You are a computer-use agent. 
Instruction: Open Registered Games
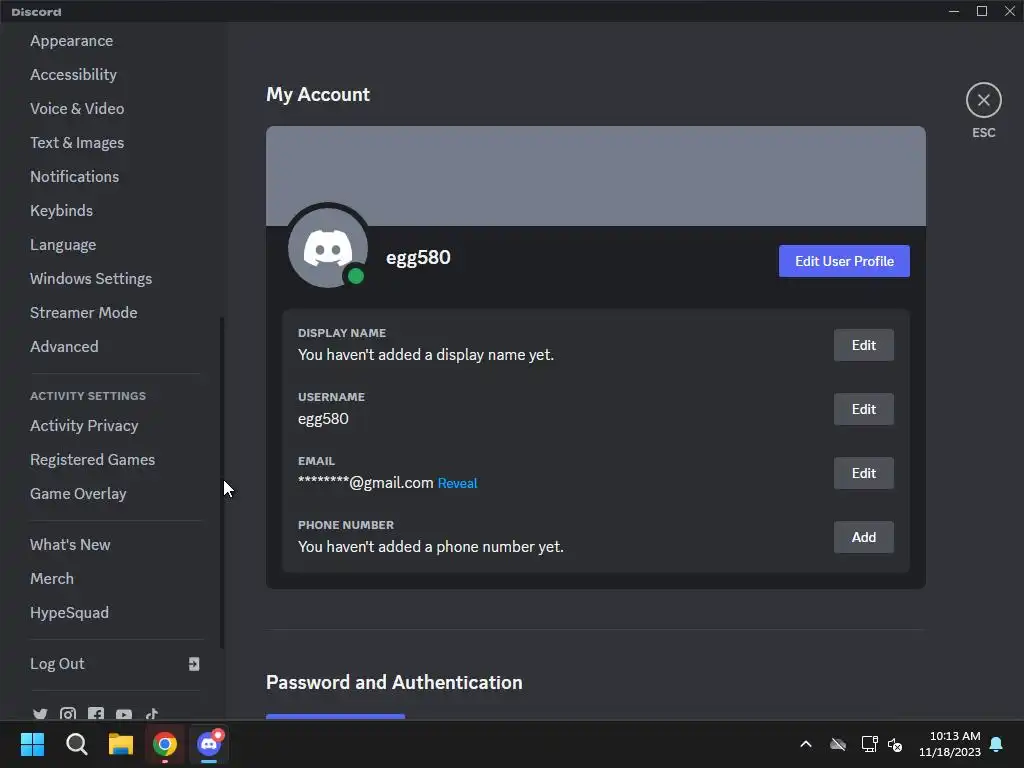pos(93,459)
